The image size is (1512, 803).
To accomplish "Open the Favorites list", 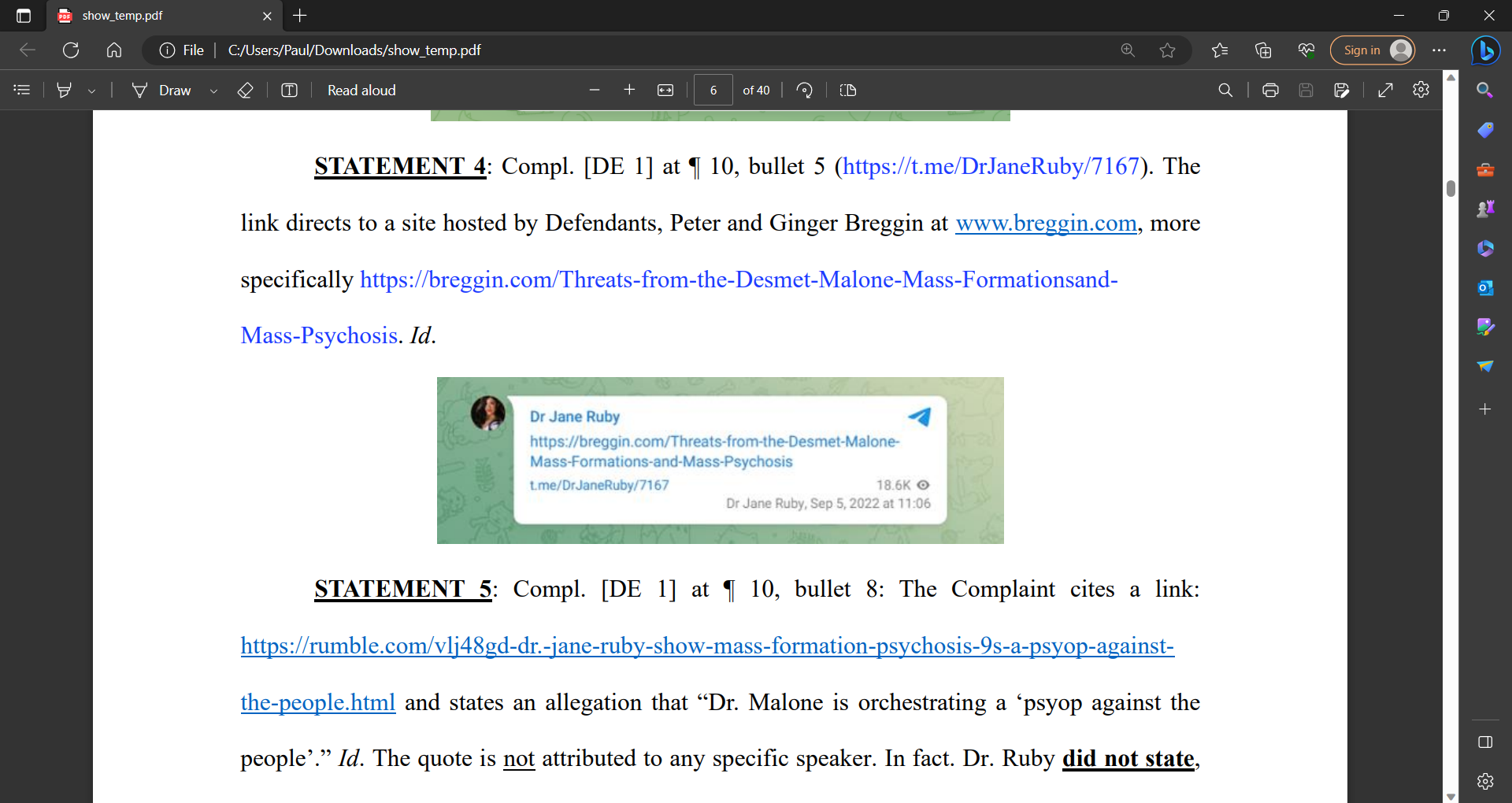I will click(1220, 50).
